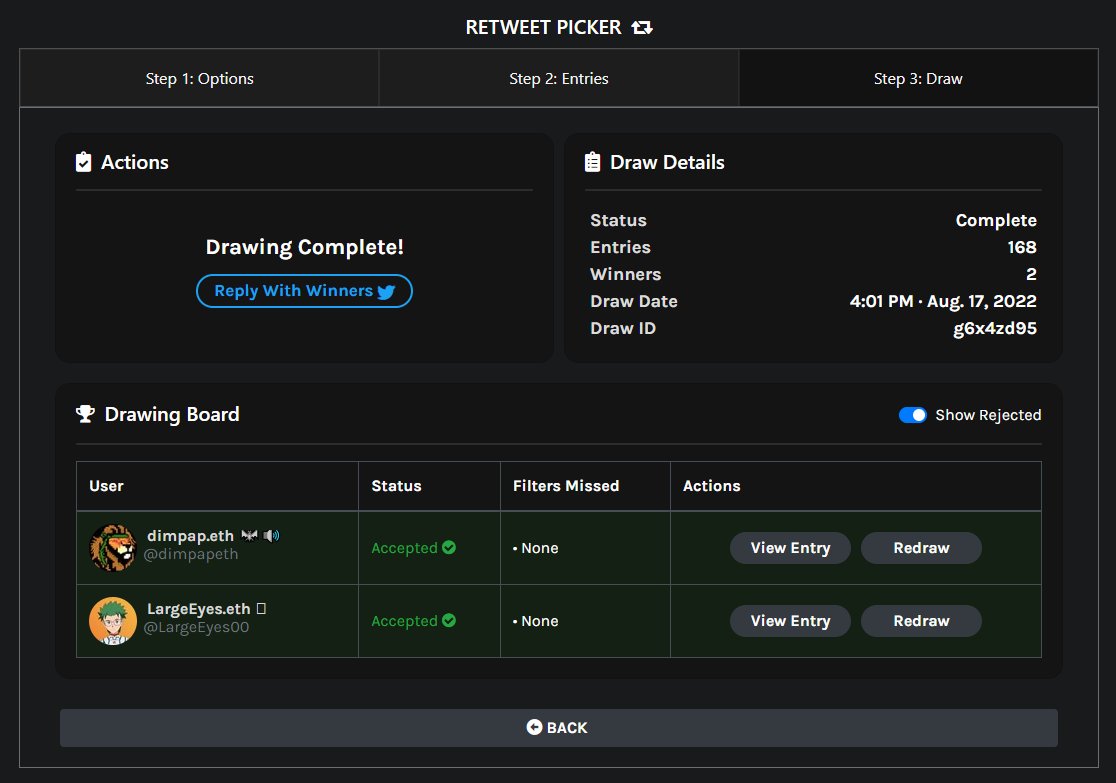1116x783 pixels.
Task: Click Accepted status text for LargeEyes00
Action: (x=404, y=621)
